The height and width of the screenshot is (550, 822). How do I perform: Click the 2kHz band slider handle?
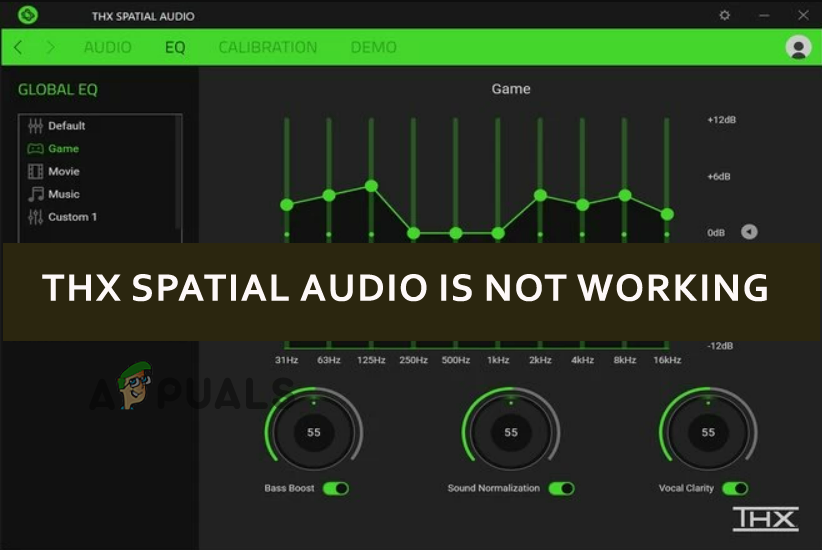click(540, 195)
